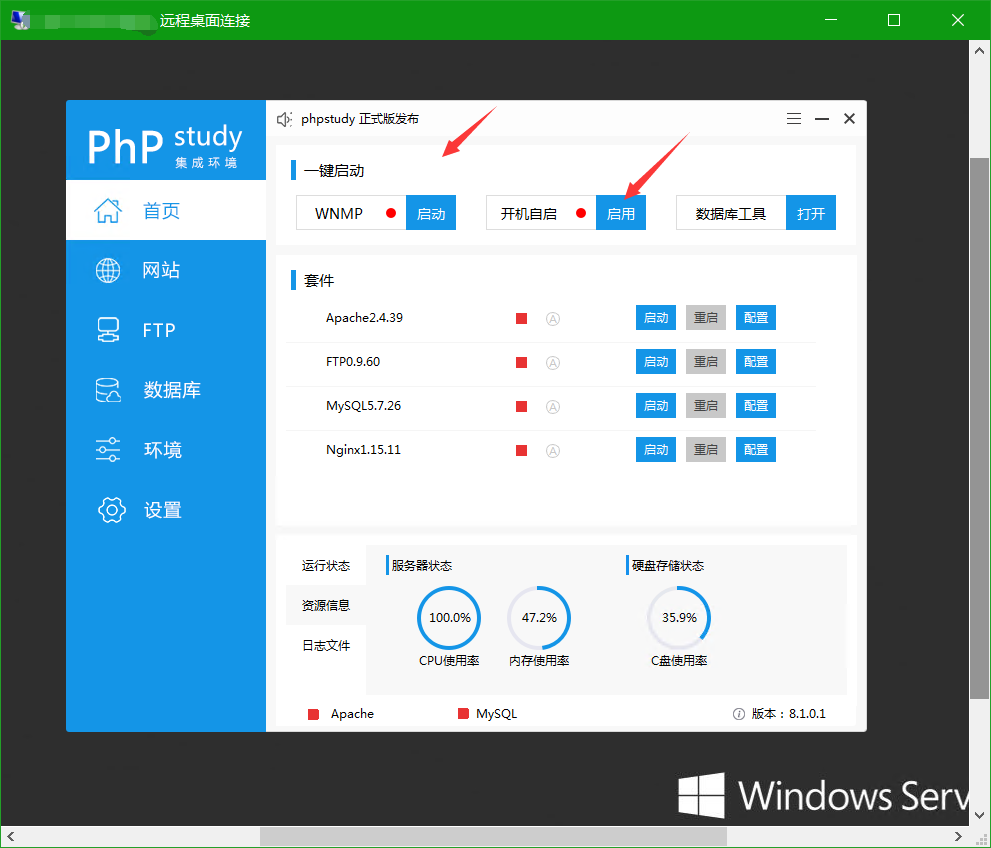Click the house icon beside 首页

click(108, 210)
